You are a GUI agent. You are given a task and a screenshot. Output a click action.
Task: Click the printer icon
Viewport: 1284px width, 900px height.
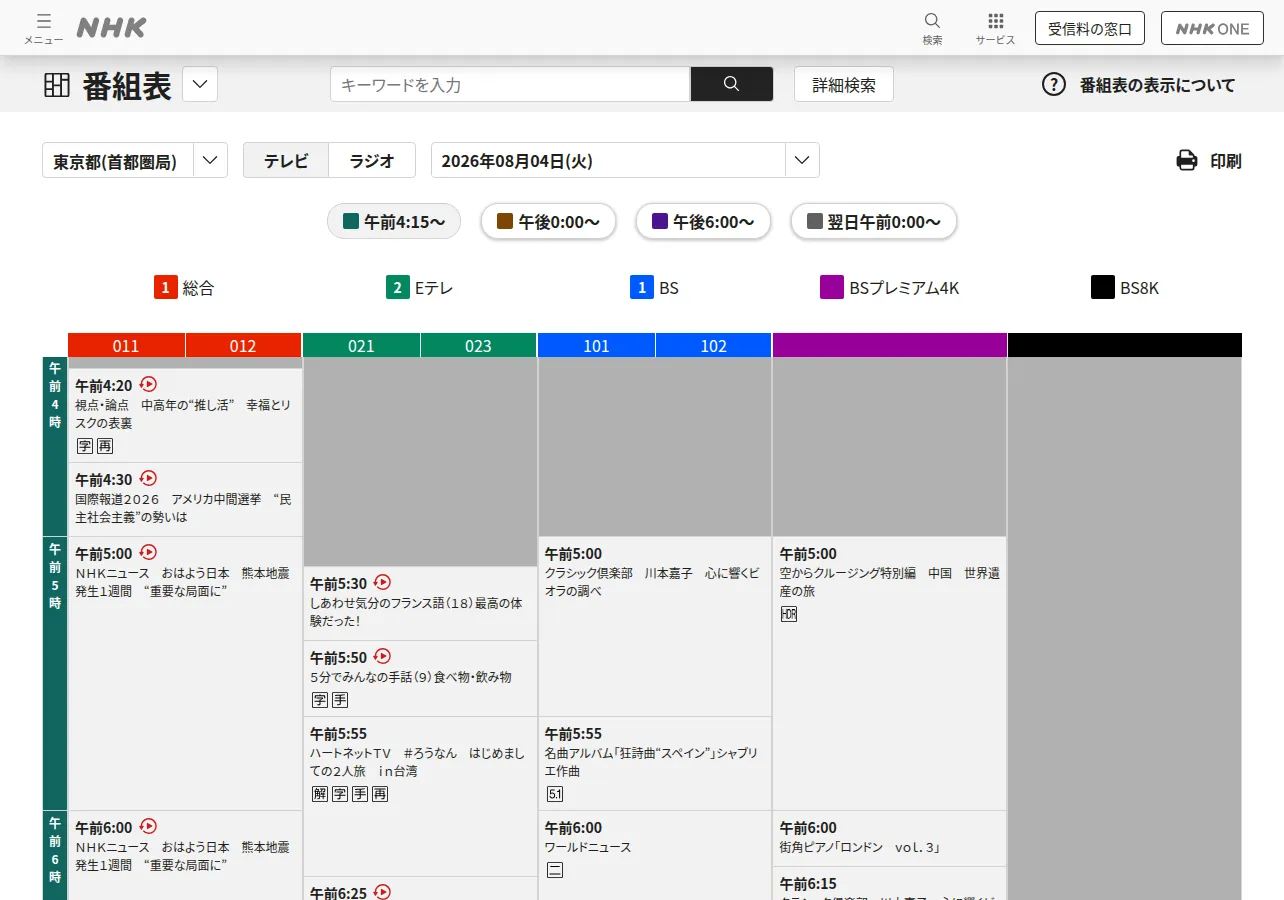[x=1187, y=160]
